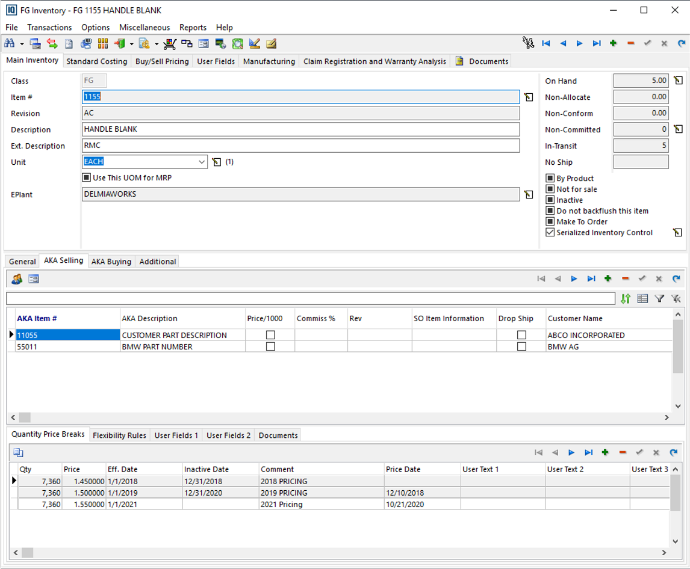The height and width of the screenshot is (569, 690).
Task: Expand the Unit dropdown showing EACH
Action: 201,161
